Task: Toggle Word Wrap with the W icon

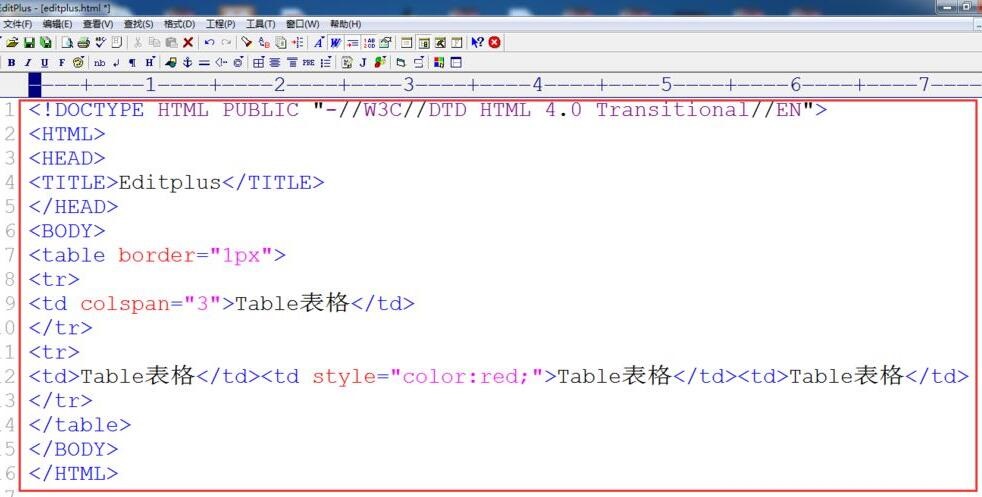Action: (x=335, y=43)
